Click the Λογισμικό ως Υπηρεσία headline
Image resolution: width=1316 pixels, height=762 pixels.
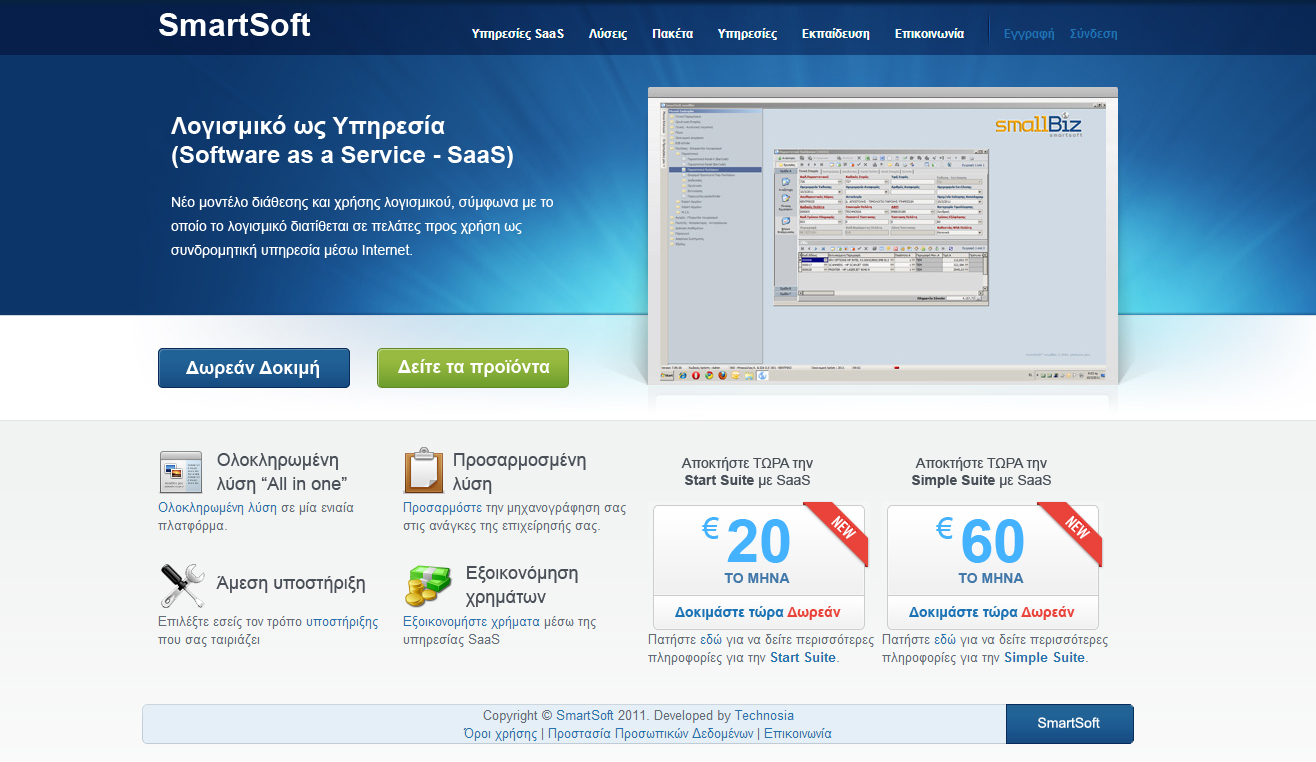click(x=342, y=141)
